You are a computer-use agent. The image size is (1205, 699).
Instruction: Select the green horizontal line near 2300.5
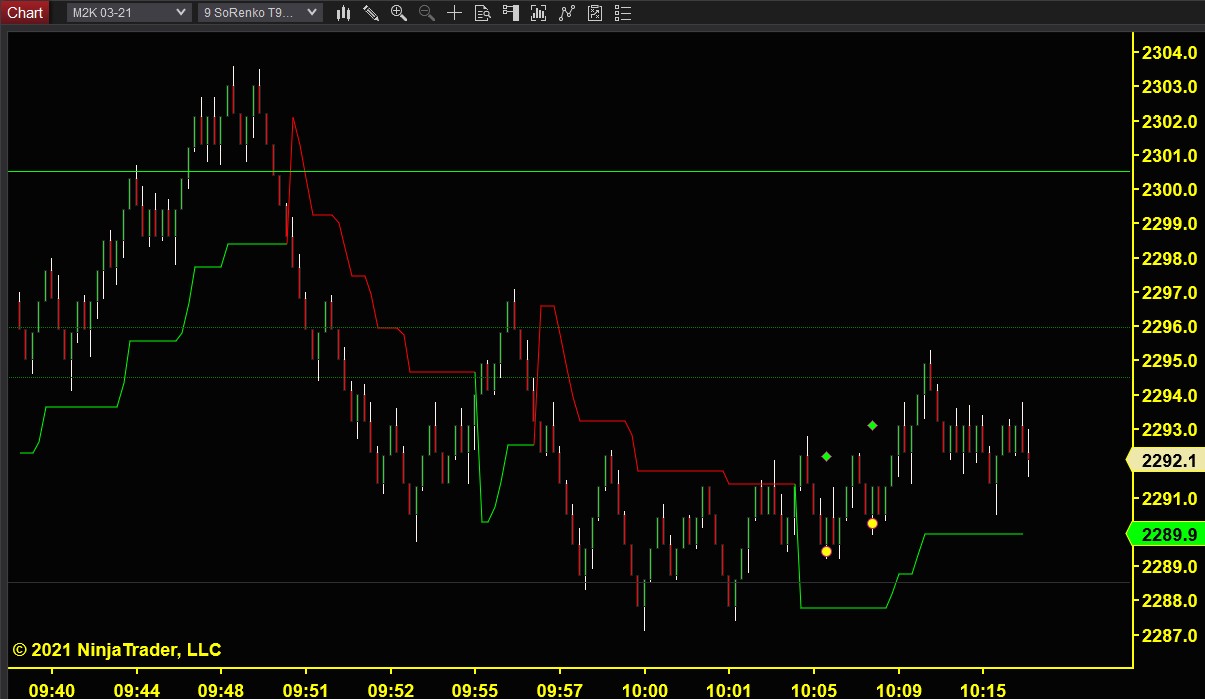tap(569, 171)
